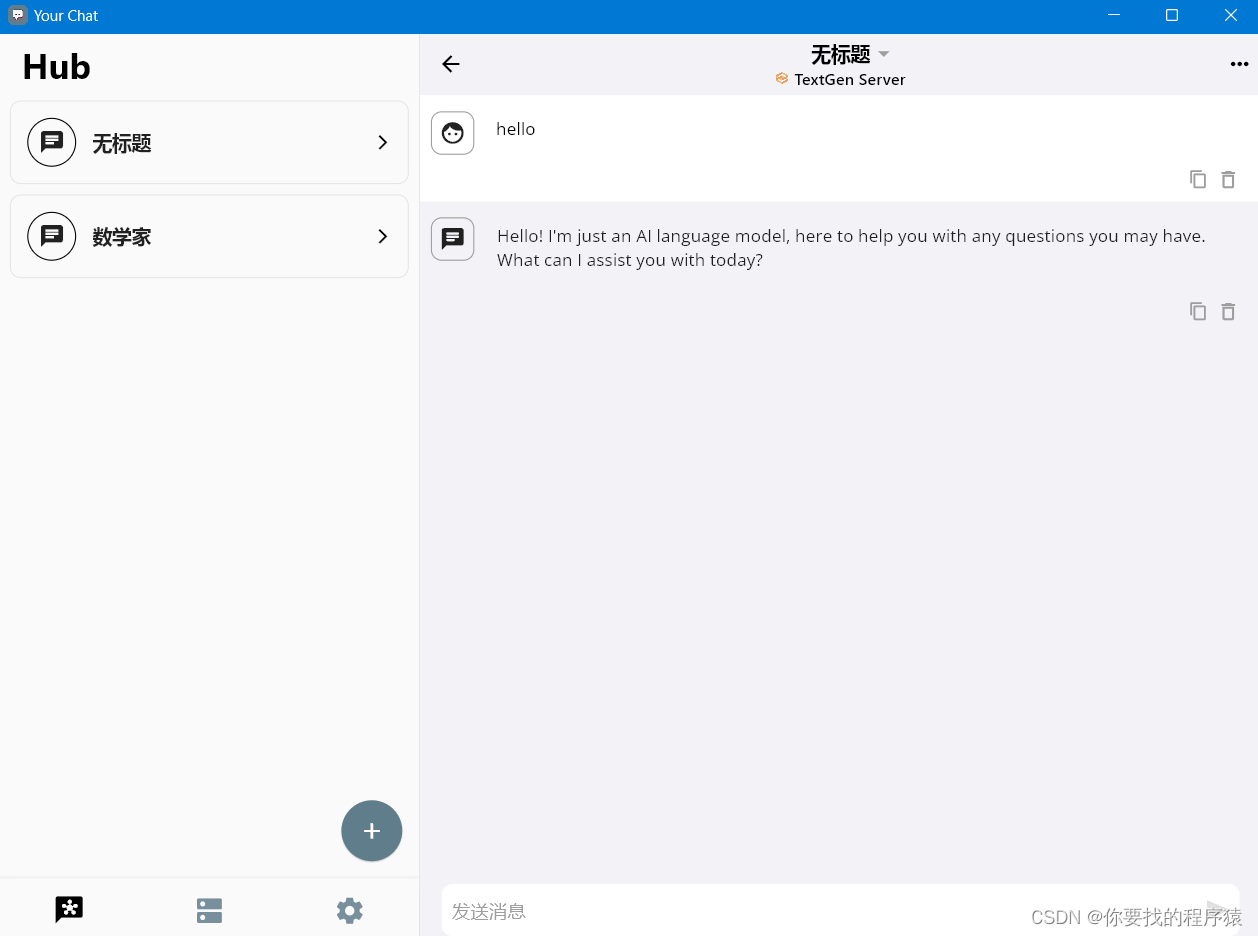Delete the 'hello' message
Screen dimensions: 1258x936
click(1228, 179)
